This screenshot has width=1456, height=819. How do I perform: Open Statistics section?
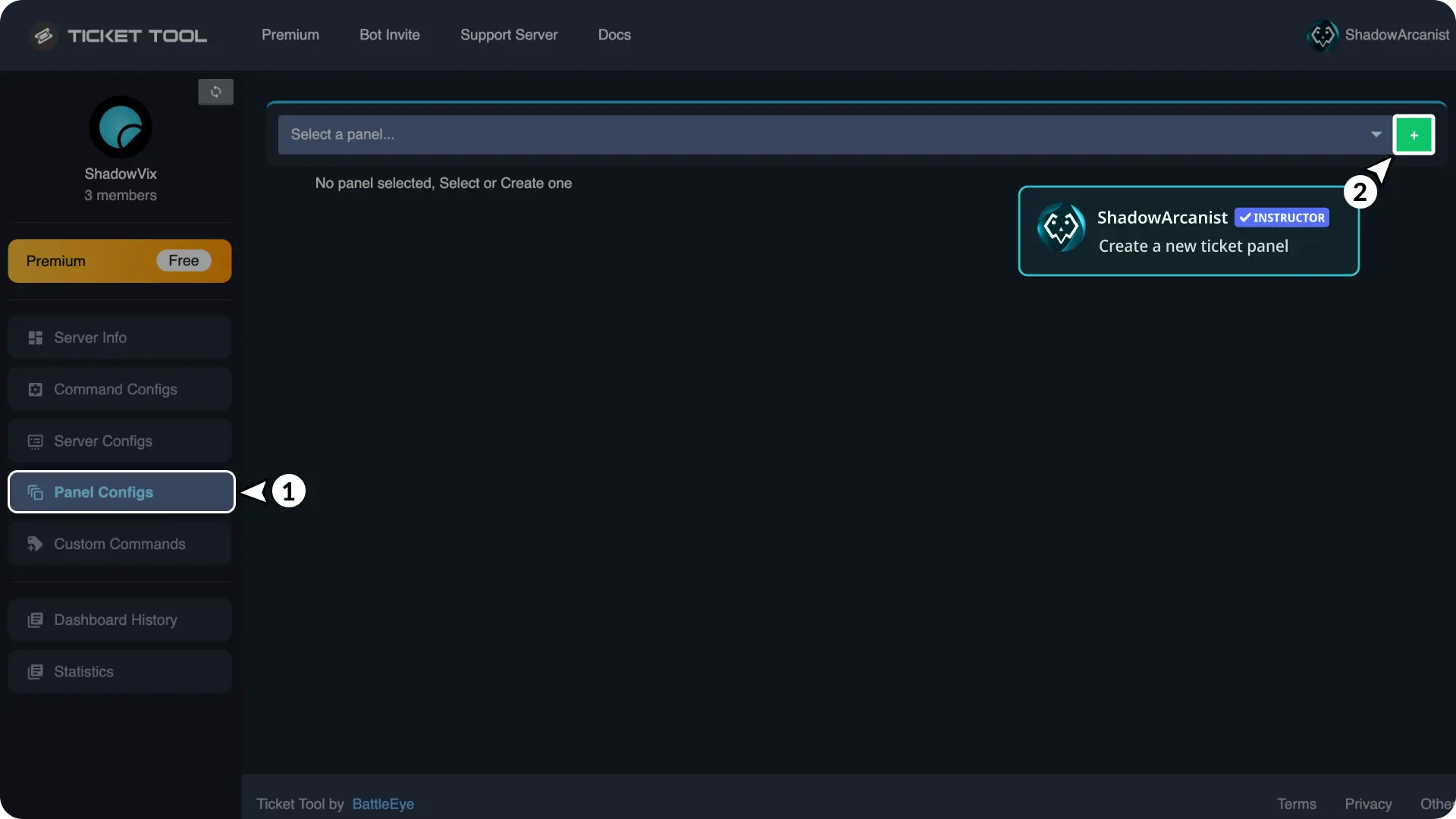[x=120, y=672]
